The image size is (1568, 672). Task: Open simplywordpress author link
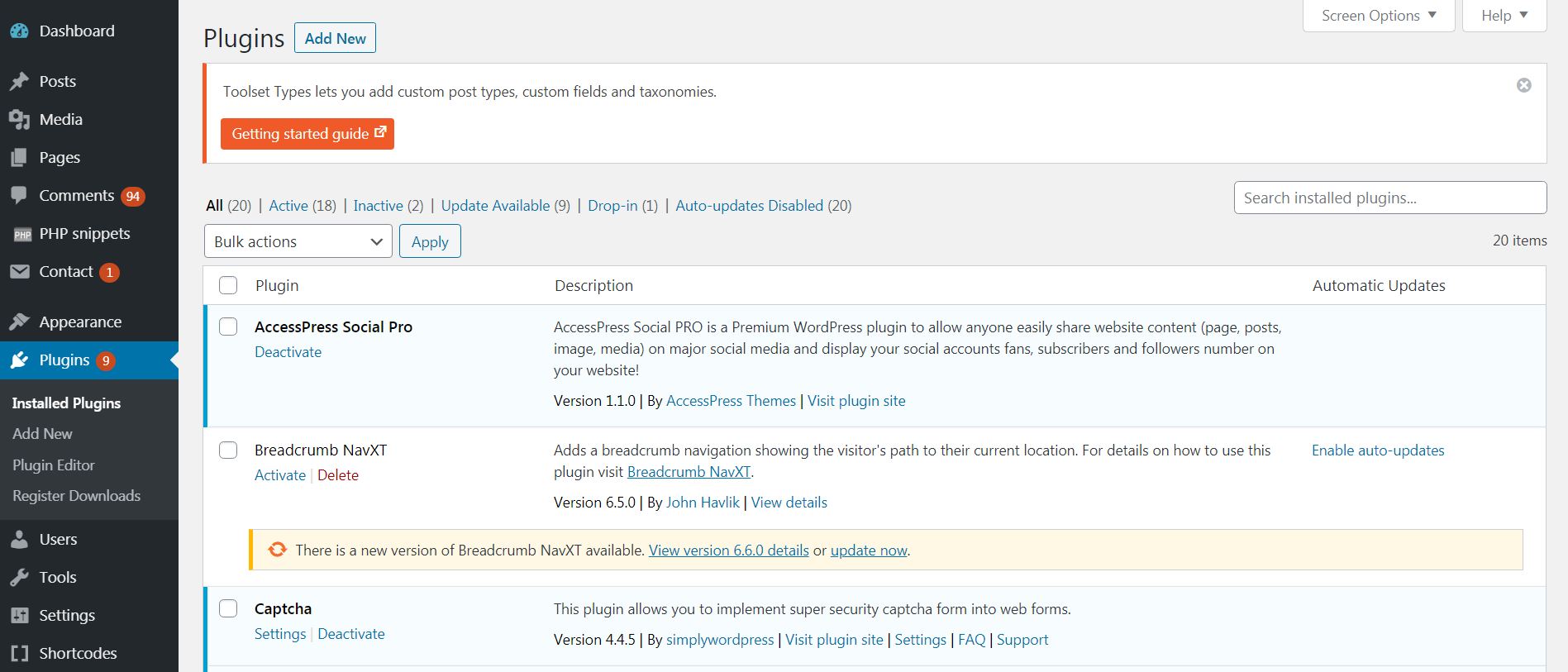(720, 640)
